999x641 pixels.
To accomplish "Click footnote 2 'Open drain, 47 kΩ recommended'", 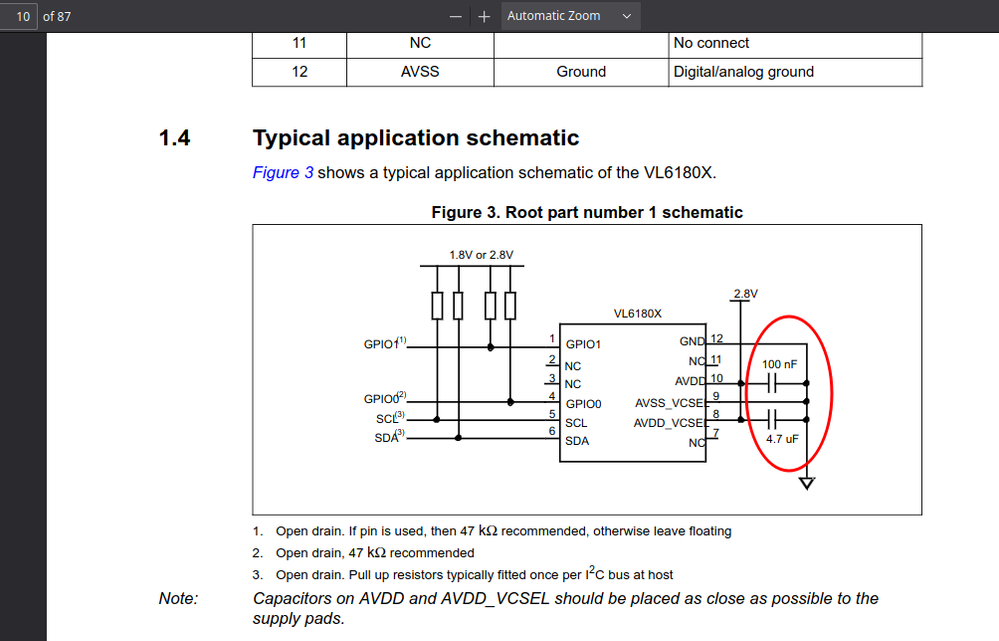I will [375, 552].
